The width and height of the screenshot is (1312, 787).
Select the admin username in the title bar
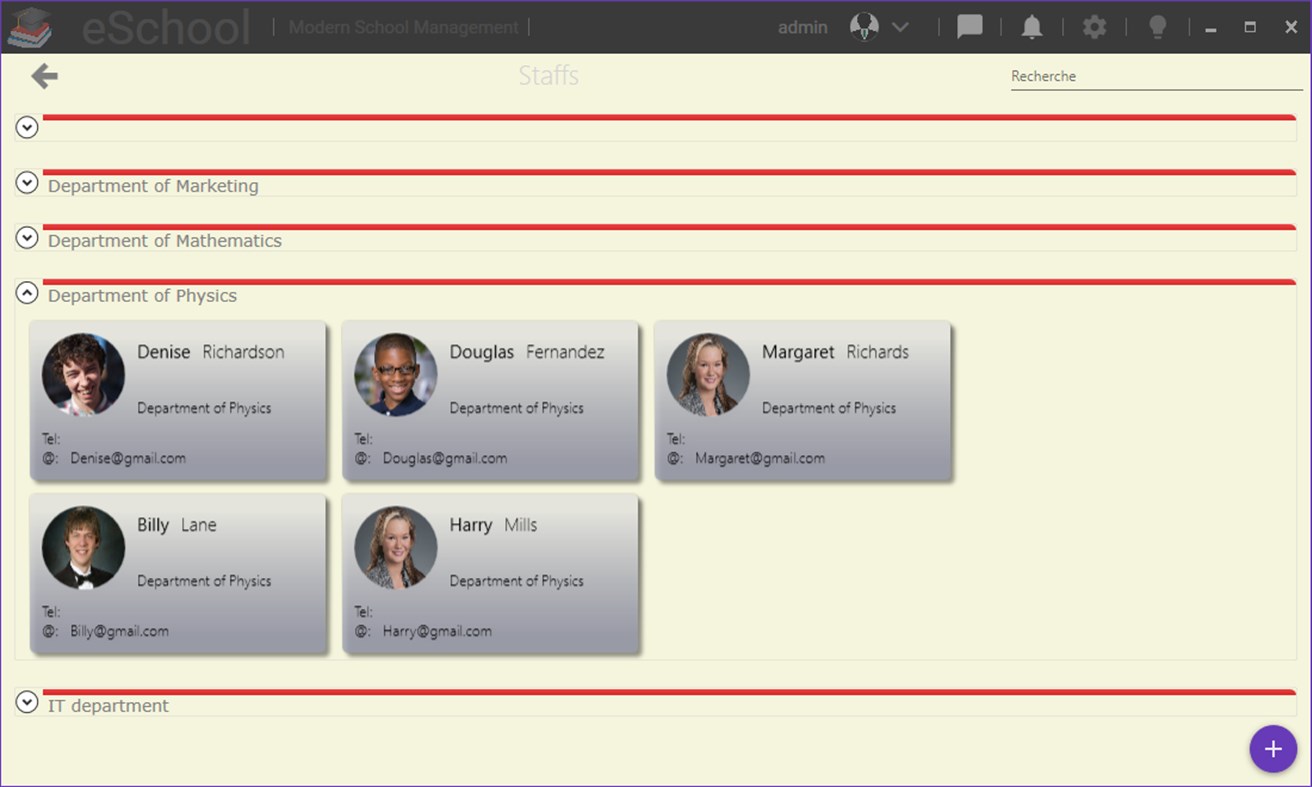click(x=803, y=27)
